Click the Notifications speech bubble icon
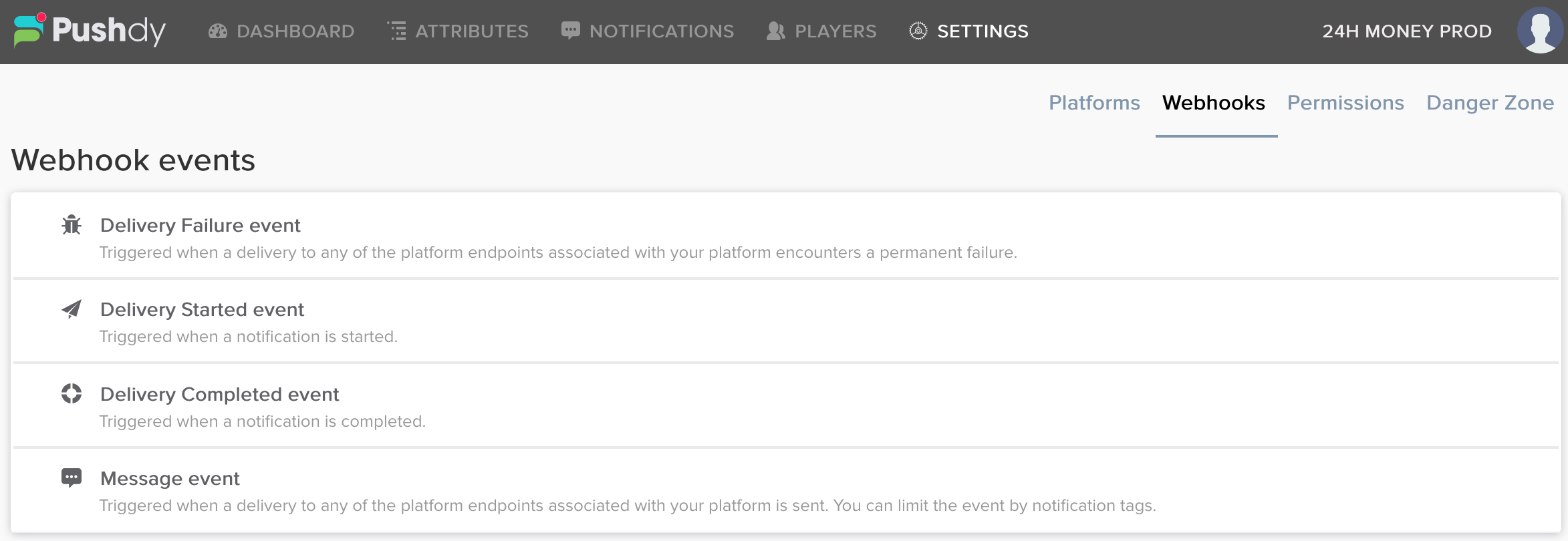Screen dimensions: 1568x541 570,31
